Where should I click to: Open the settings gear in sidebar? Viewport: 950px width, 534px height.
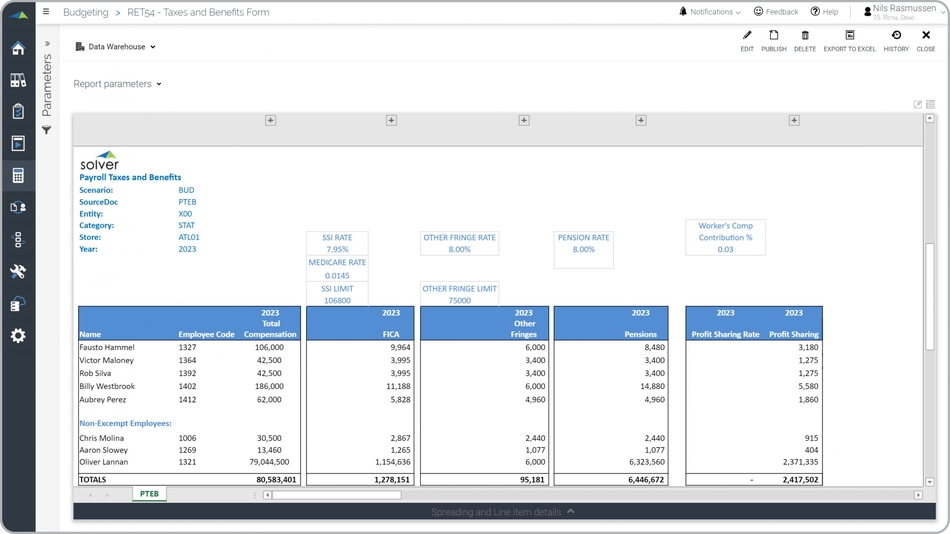pos(18,336)
